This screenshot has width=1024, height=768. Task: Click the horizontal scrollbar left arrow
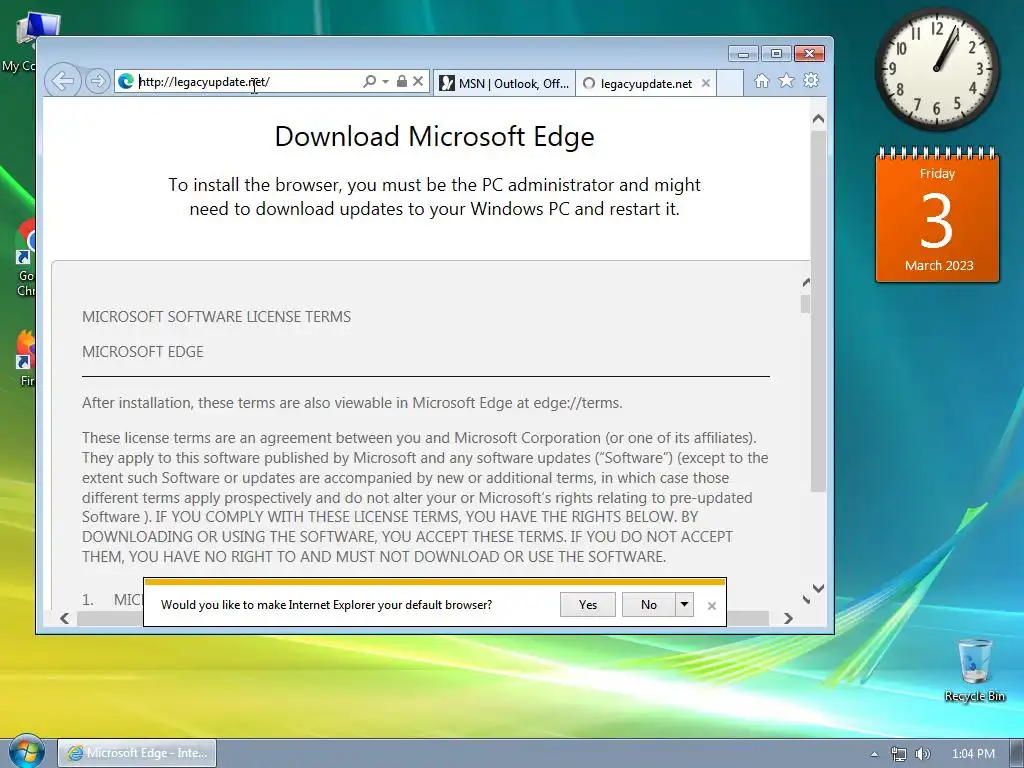65,618
